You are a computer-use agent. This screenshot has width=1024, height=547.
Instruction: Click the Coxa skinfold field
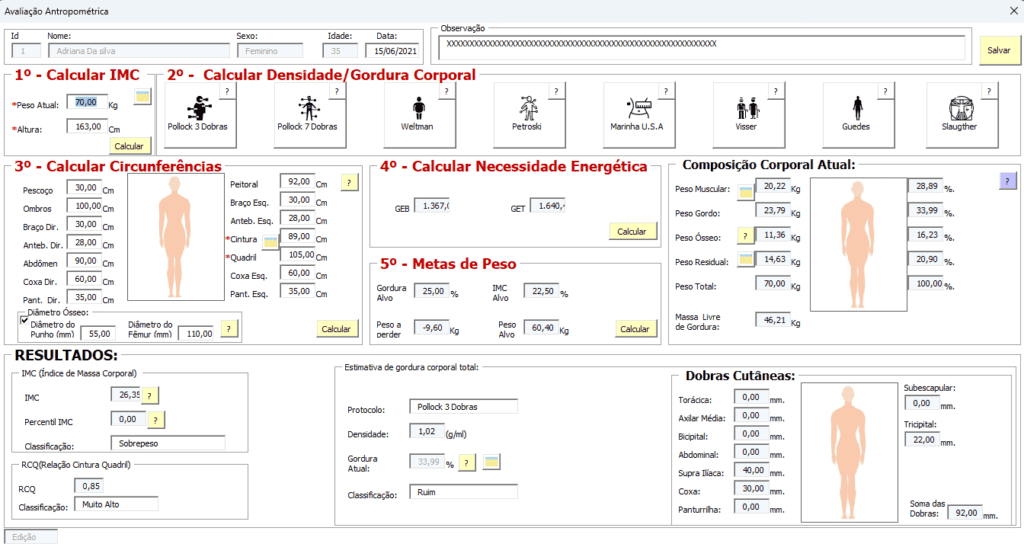(751, 489)
